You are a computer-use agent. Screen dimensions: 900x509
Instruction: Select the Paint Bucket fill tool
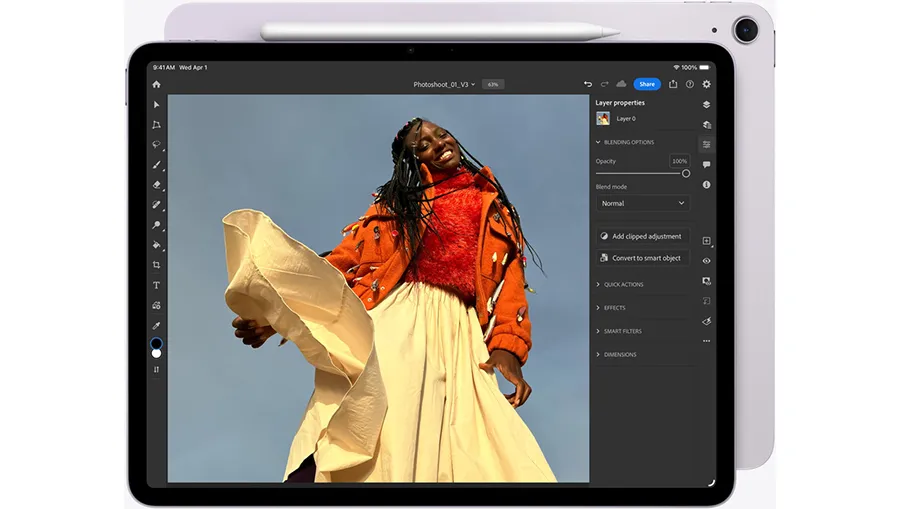pos(156,245)
